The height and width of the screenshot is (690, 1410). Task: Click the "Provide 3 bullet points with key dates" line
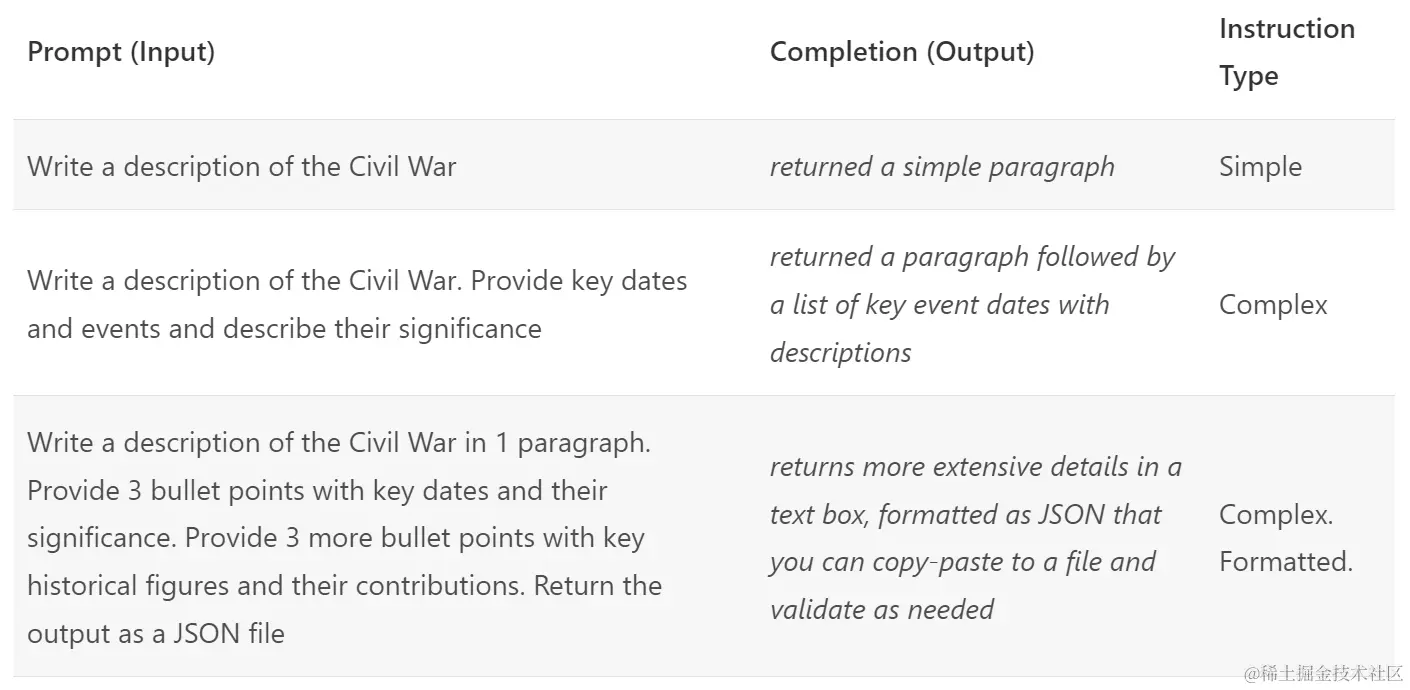[x=317, y=491]
